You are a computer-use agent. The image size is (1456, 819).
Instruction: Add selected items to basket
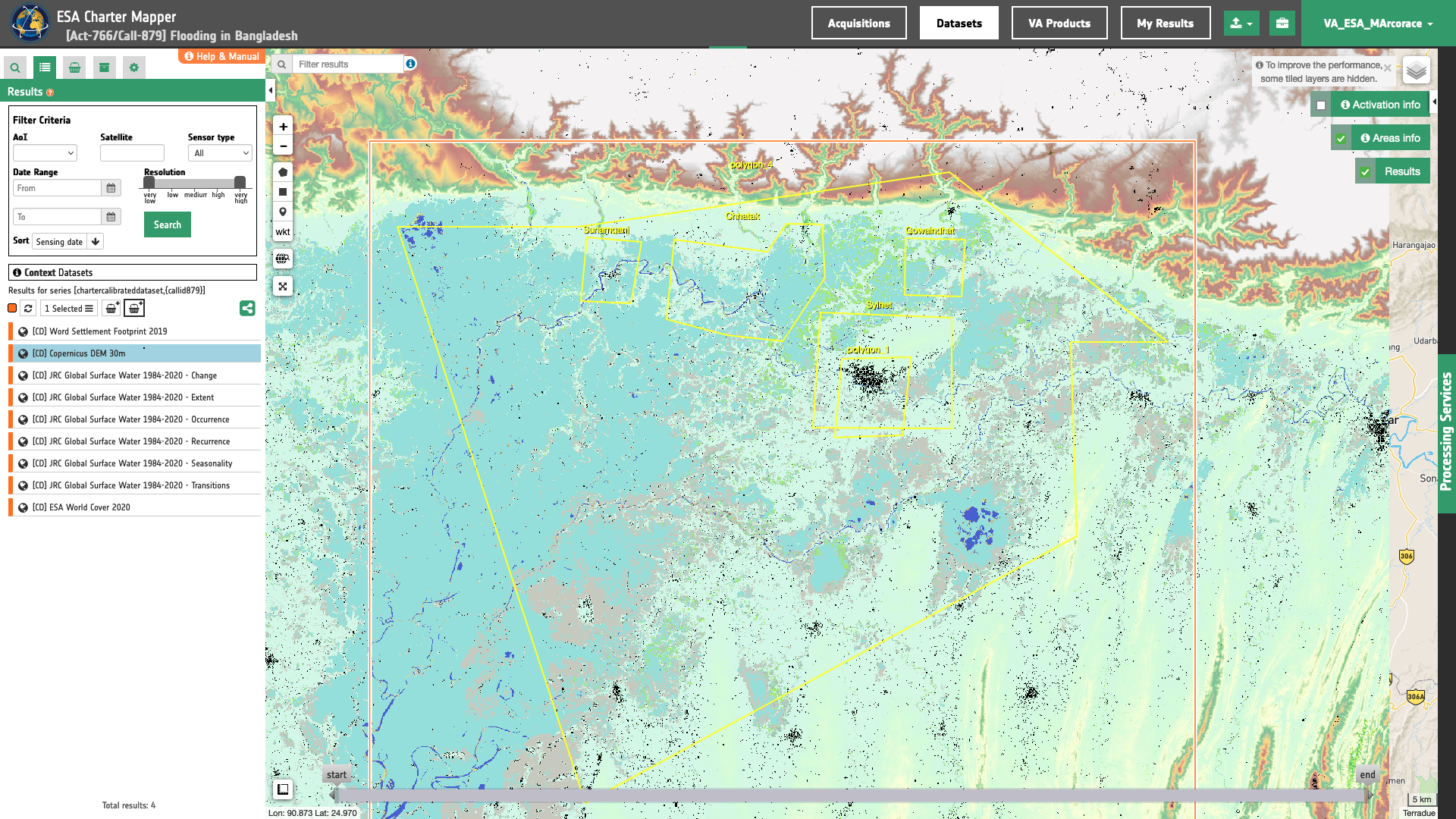111,309
